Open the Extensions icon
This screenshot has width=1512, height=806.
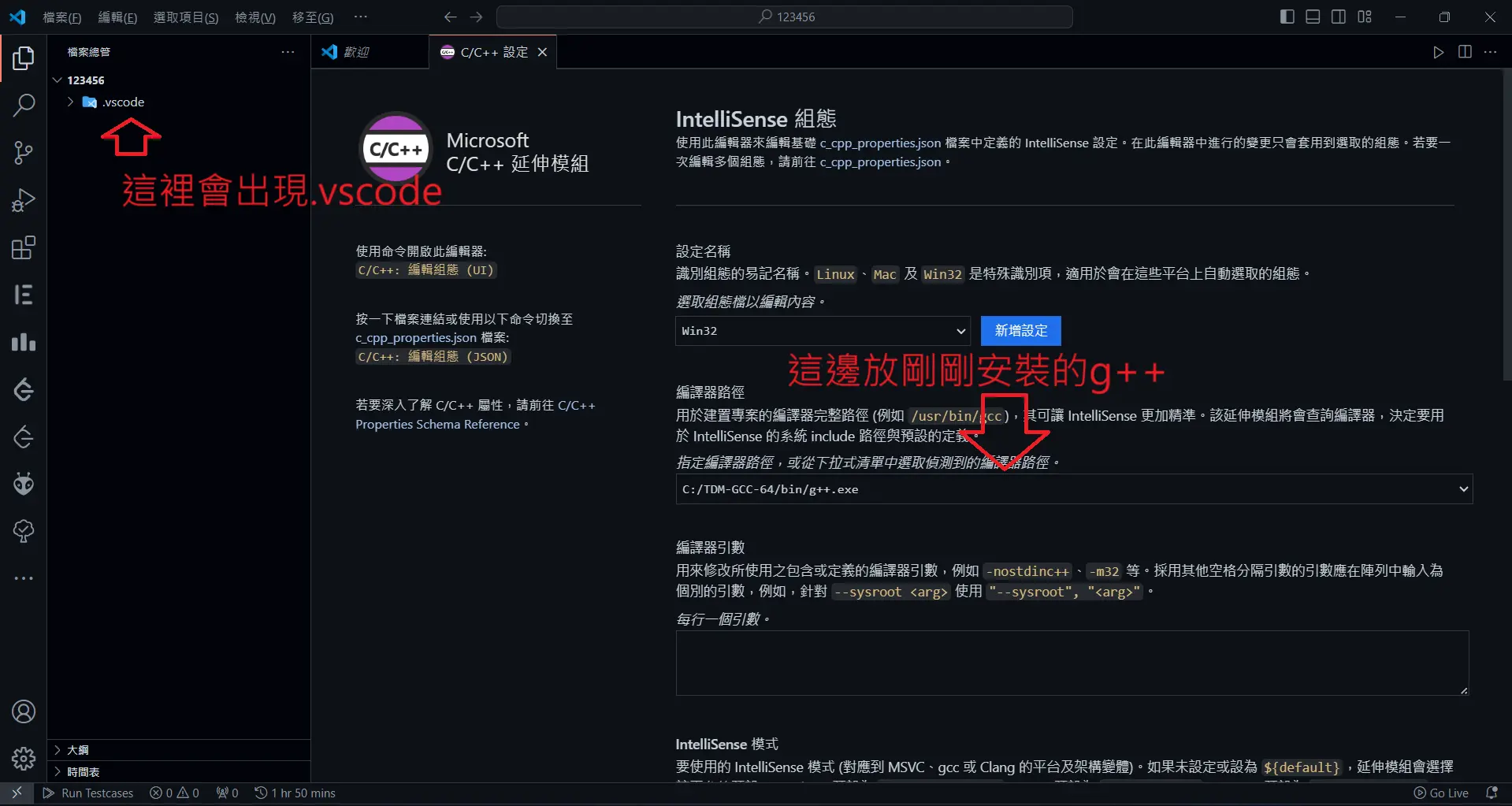click(x=23, y=247)
